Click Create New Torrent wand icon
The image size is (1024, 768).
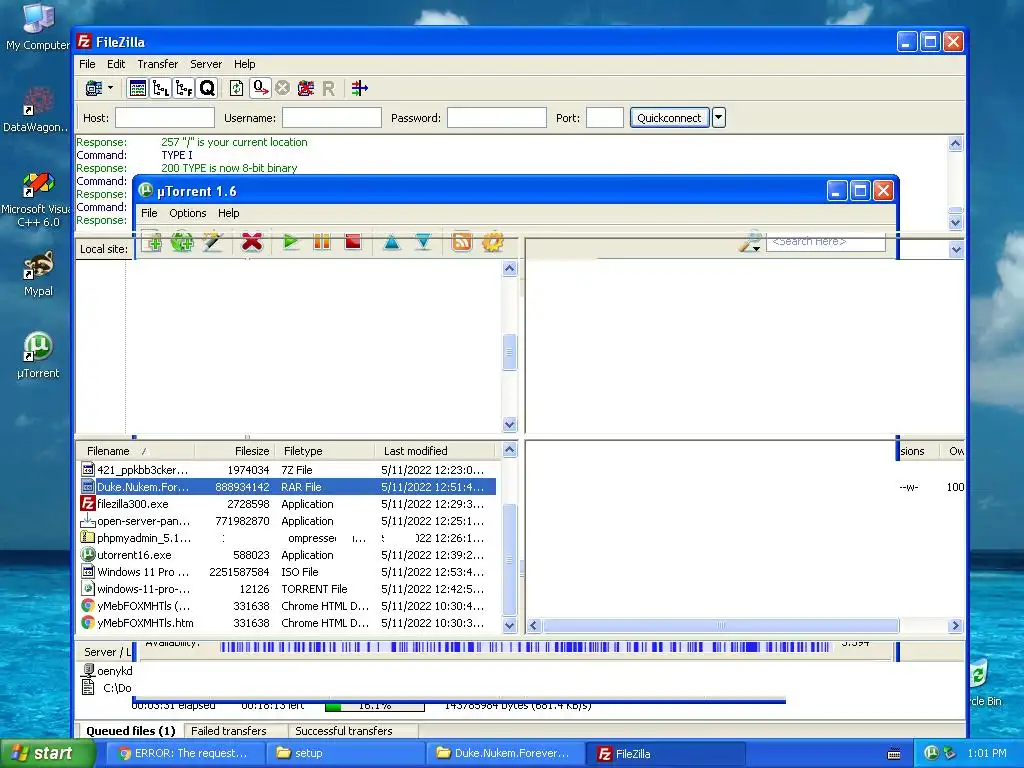pyautogui.click(x=213, y=242)
